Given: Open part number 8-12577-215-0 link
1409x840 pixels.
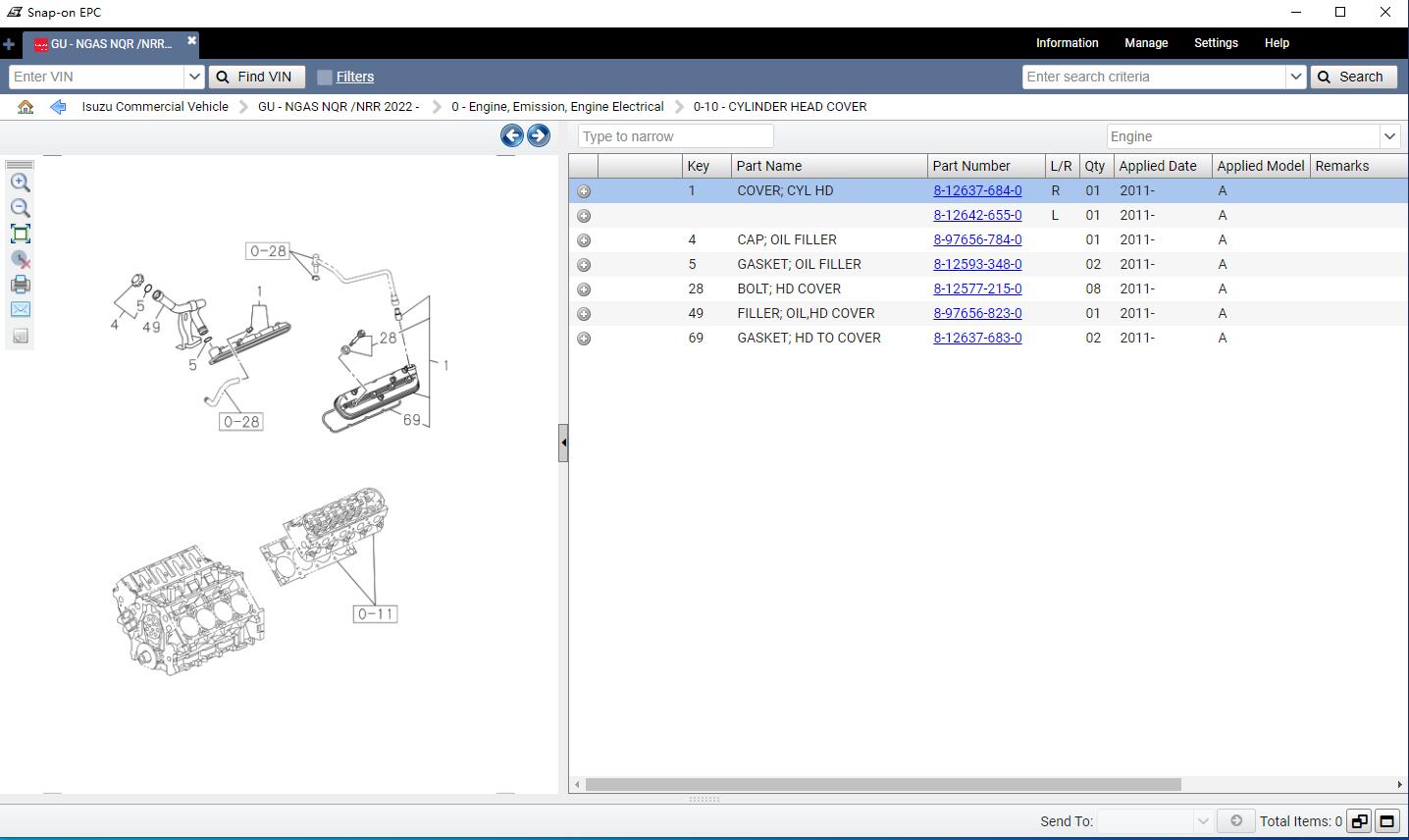Looking at the screenshot, I should pyautogui.click(x=977, y=289).
